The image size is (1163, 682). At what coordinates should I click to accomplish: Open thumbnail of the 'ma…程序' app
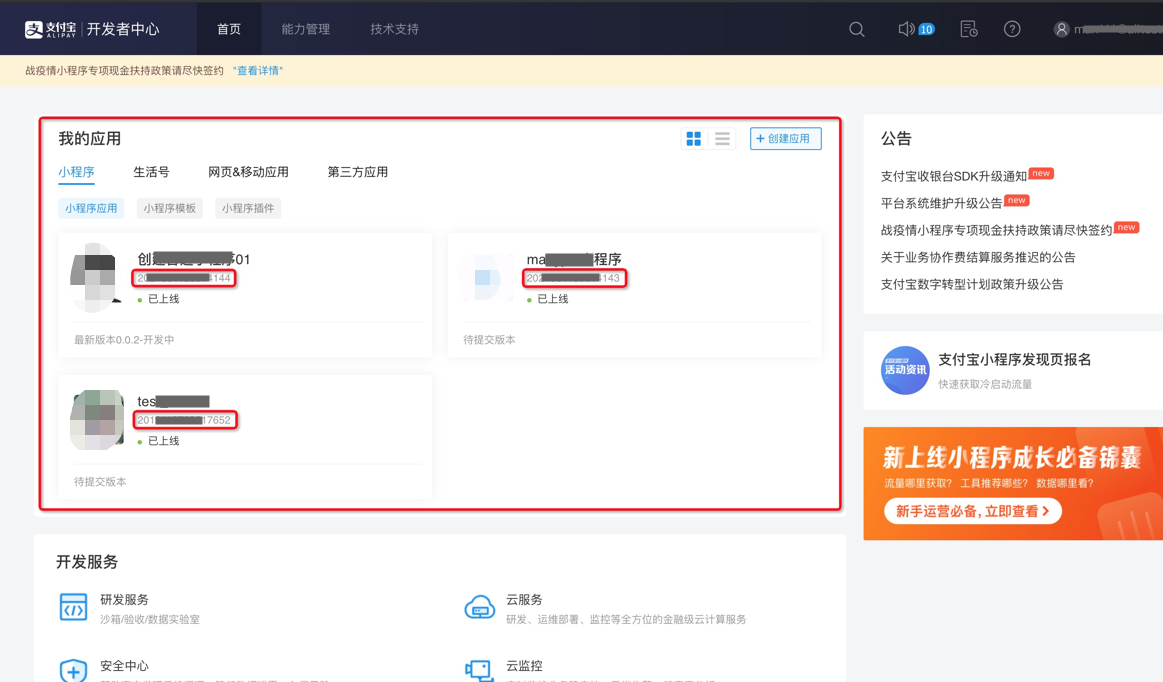coord(486,278)
